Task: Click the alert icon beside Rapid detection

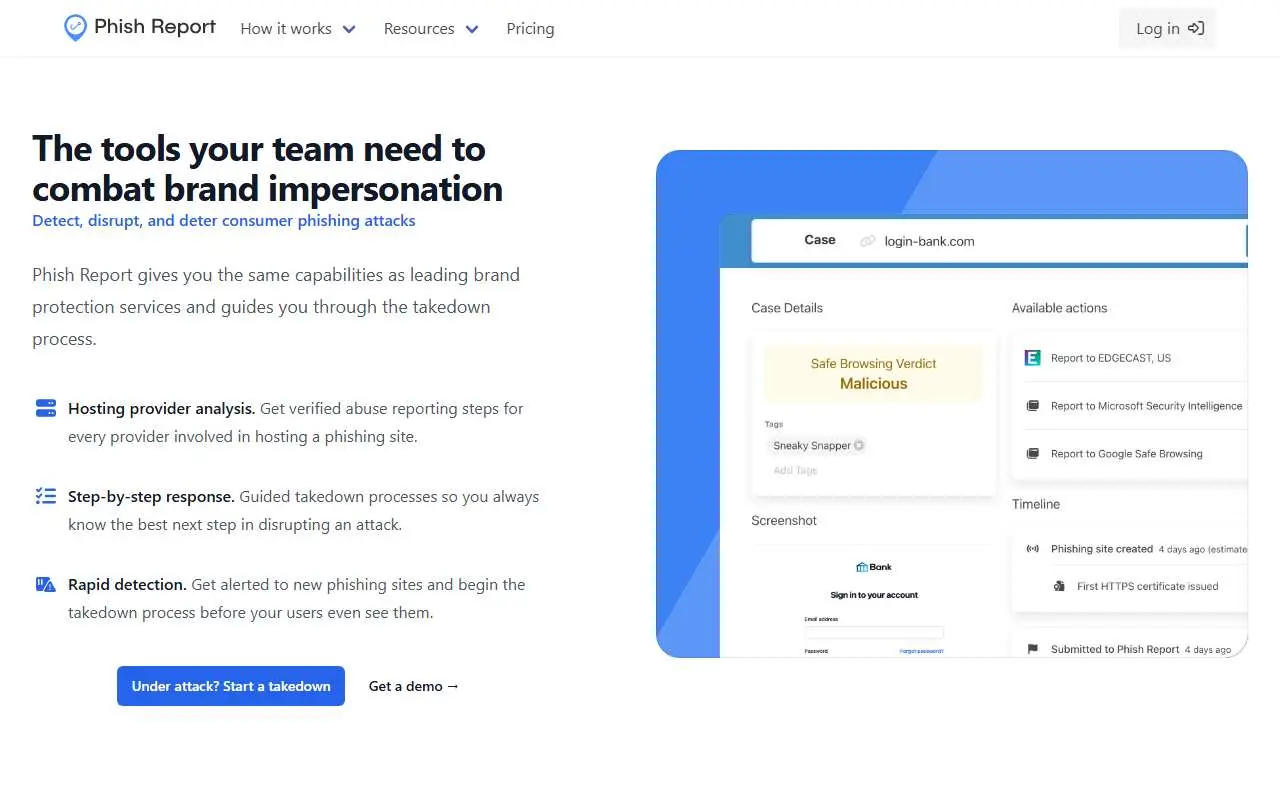Action: click(x=45, y=584)
